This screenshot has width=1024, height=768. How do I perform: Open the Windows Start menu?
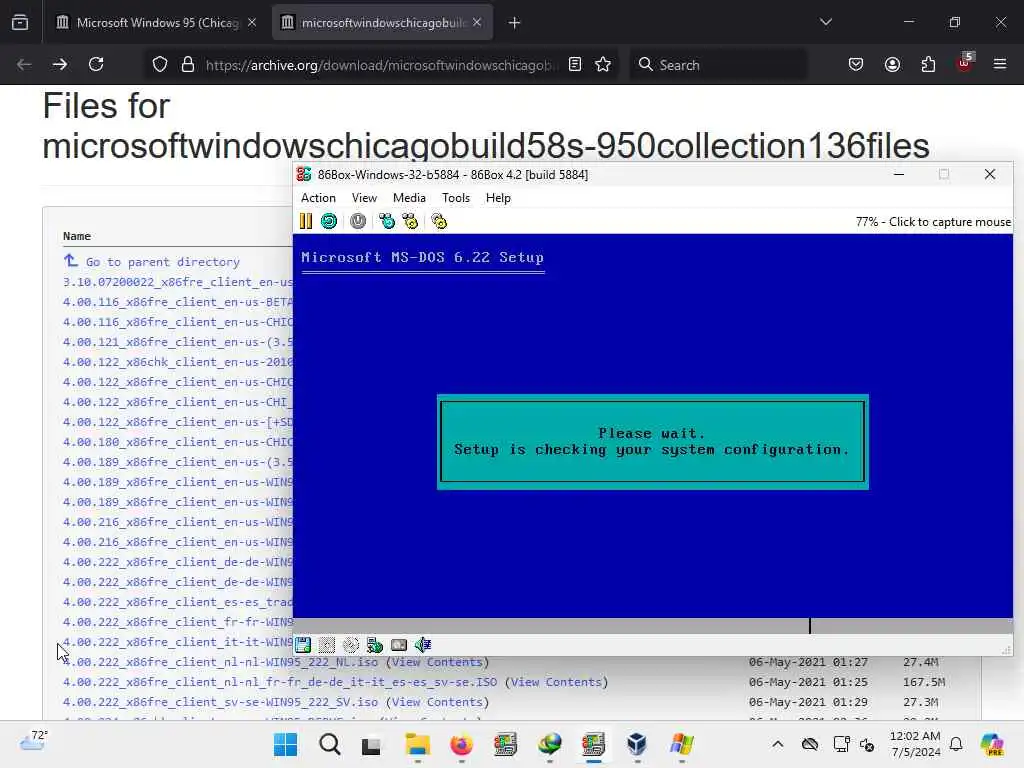tap(285, 744)
